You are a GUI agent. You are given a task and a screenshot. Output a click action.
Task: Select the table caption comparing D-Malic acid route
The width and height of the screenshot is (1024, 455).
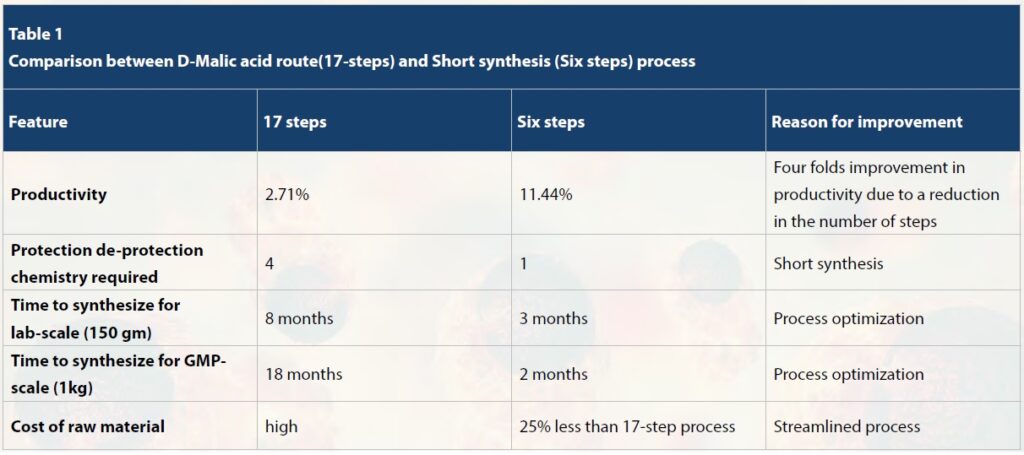coord(351,60)
